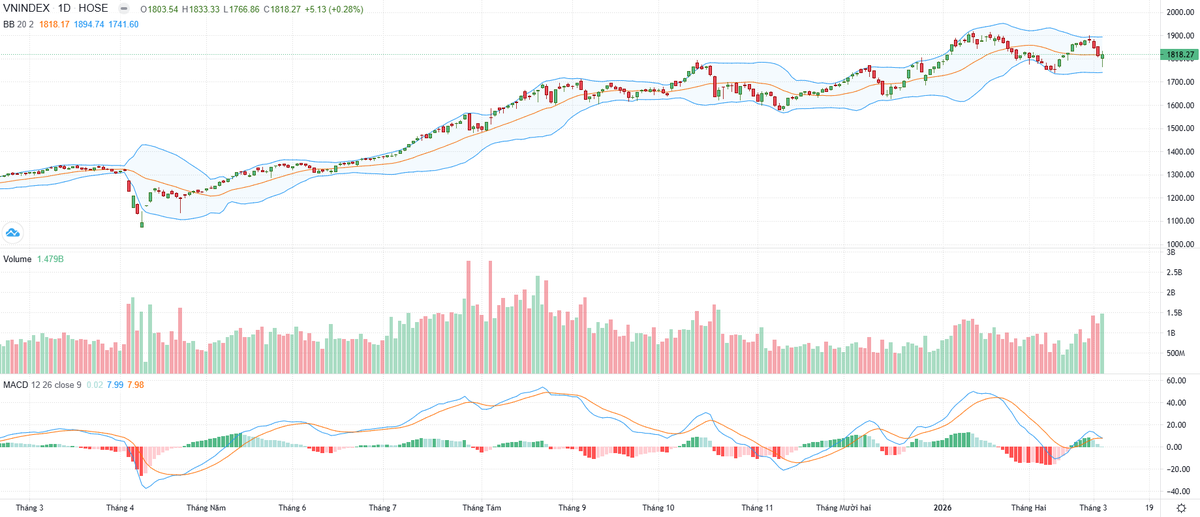Open chart settings via the gear icon
This screenshot has width=1200, height=517.
point(1181,508)
